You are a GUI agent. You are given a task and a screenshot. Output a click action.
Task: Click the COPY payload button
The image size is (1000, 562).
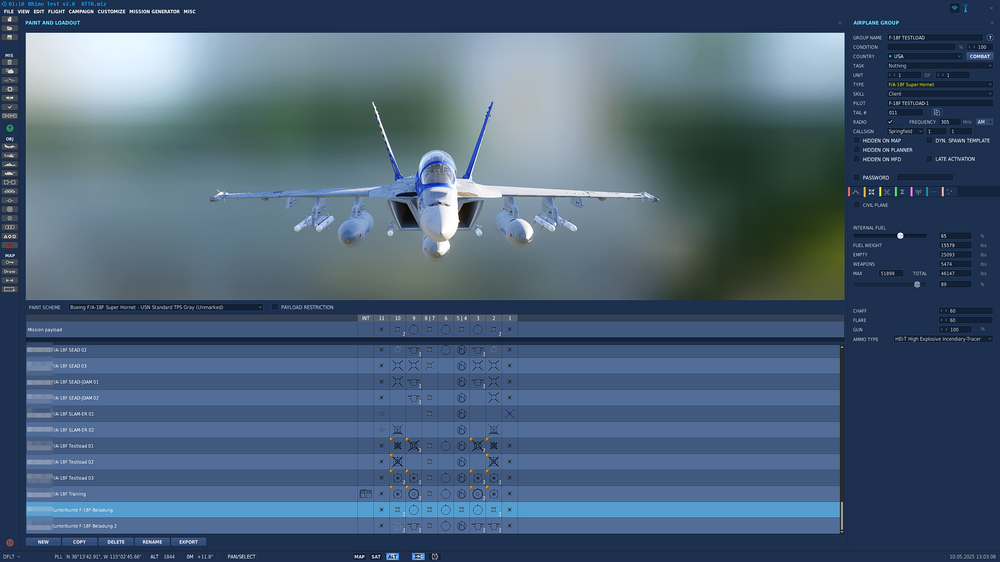(80, 542)
